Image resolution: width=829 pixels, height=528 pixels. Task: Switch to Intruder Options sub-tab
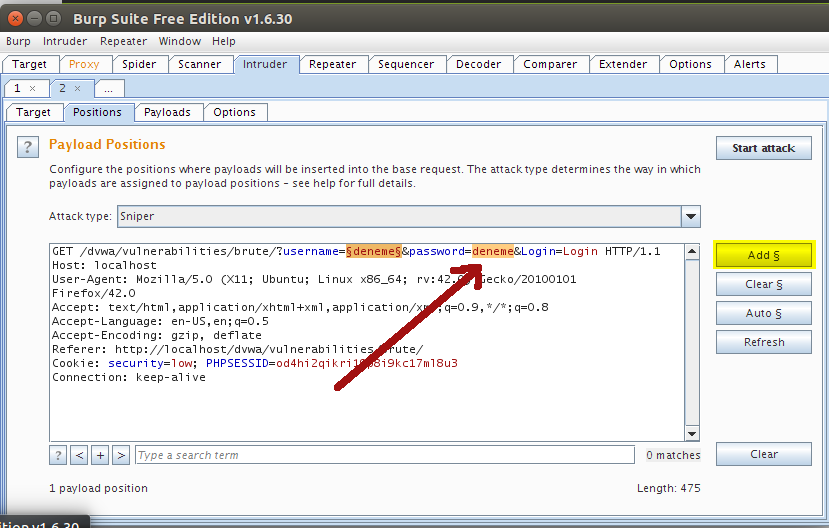[x=234, y=112]
